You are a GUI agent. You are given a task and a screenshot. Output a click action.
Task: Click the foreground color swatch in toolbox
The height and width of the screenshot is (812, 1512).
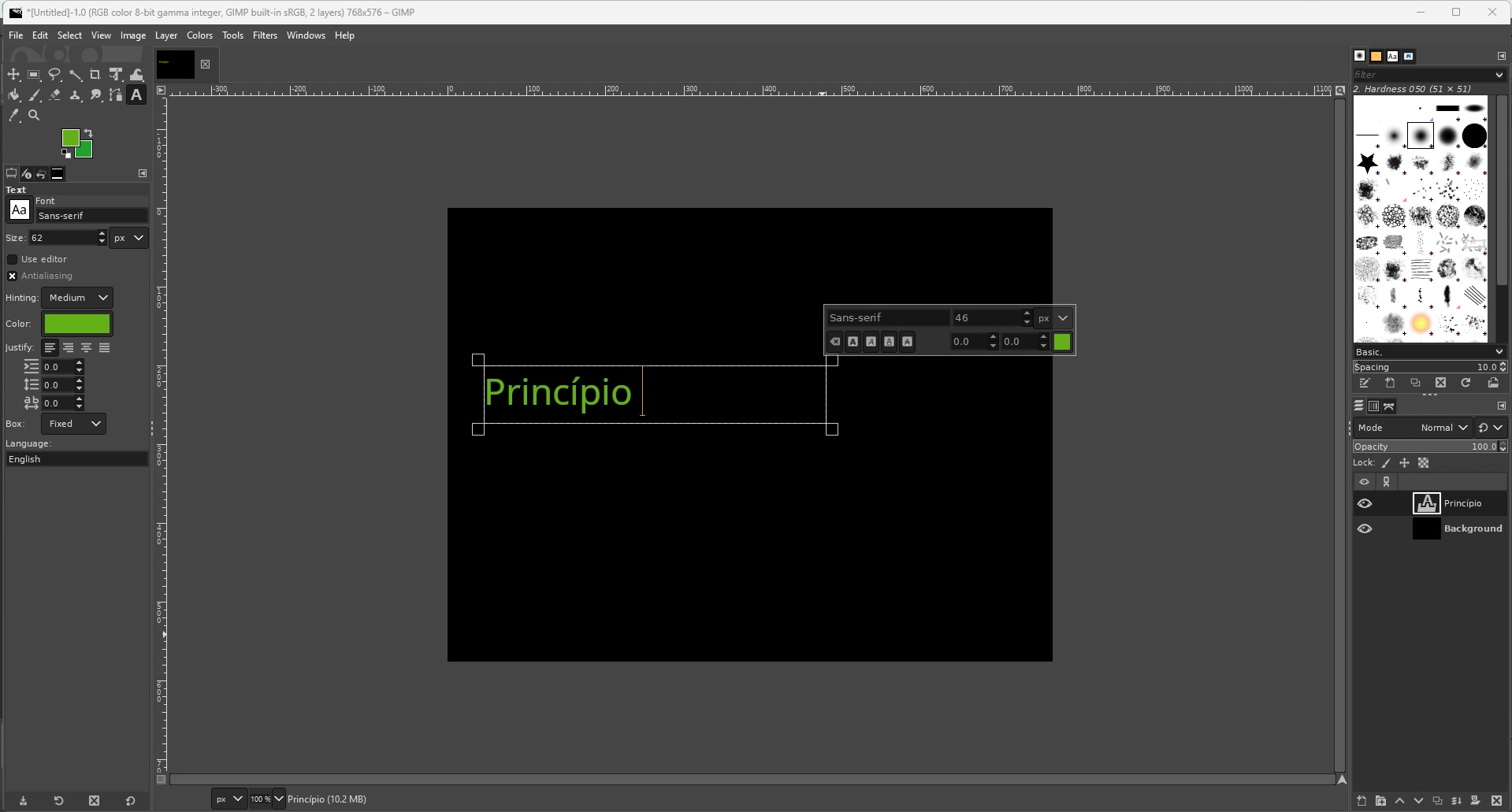[x=70, y=138]
